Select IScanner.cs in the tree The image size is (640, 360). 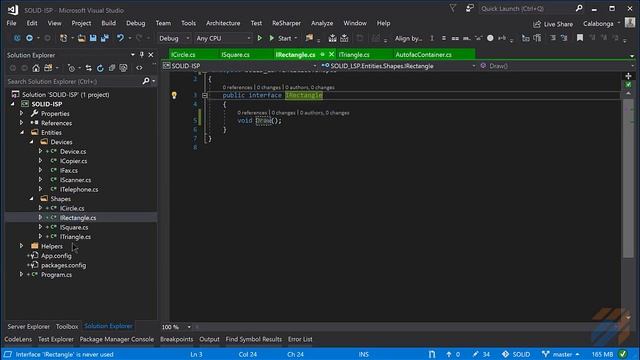(x=75, y=180)
